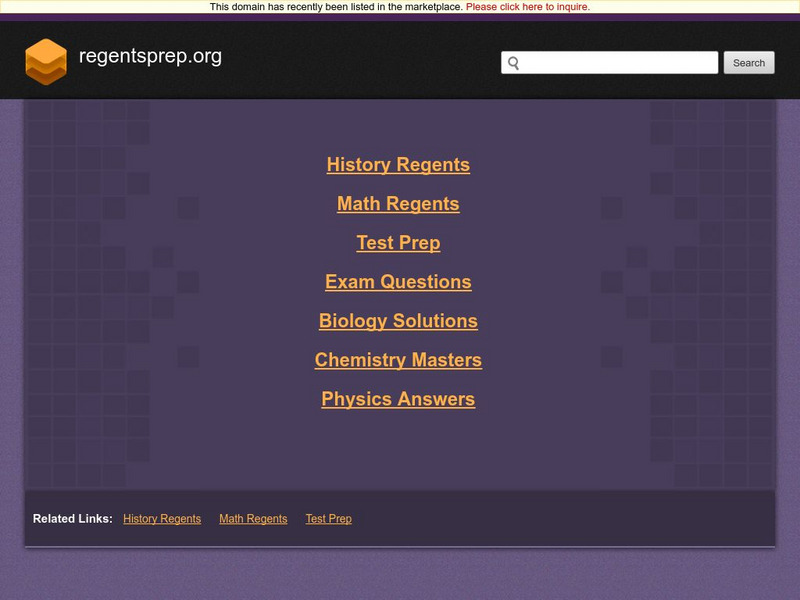Viewport: 800px width, 600px height.
Task: Open the Exam Questions link
Action: [397, 282]
